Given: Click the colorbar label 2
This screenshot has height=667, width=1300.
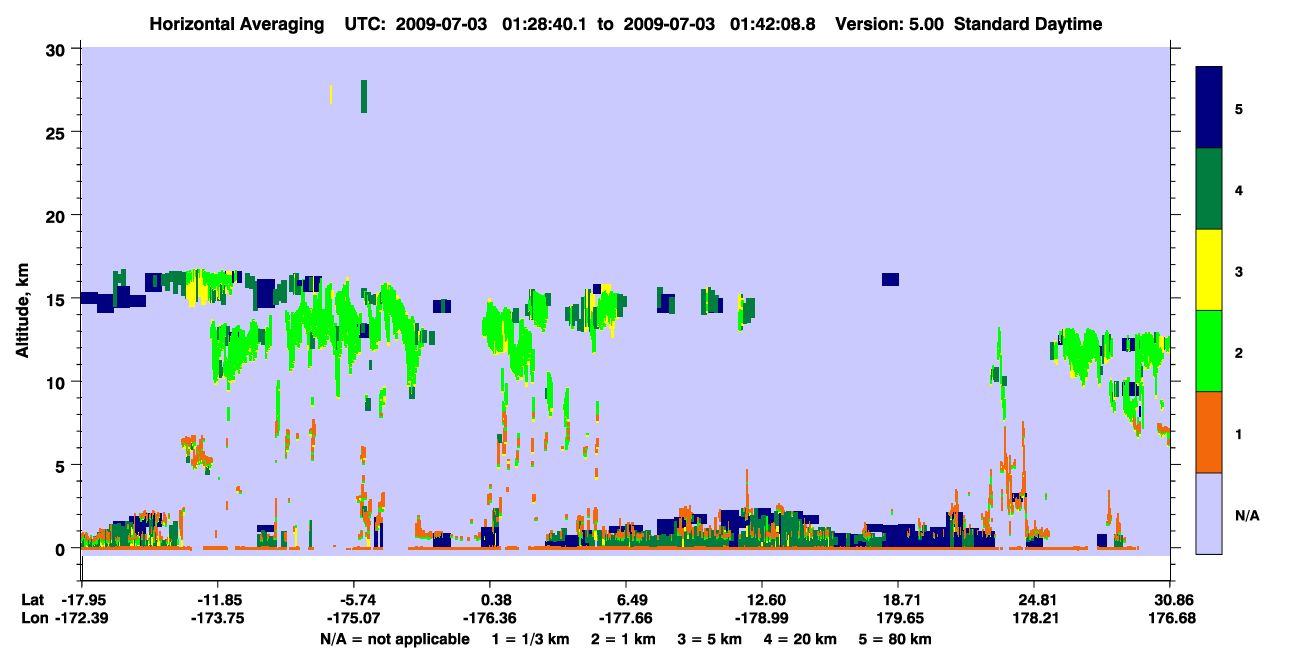Looking at the screenshot, I should click(1239, 352).
